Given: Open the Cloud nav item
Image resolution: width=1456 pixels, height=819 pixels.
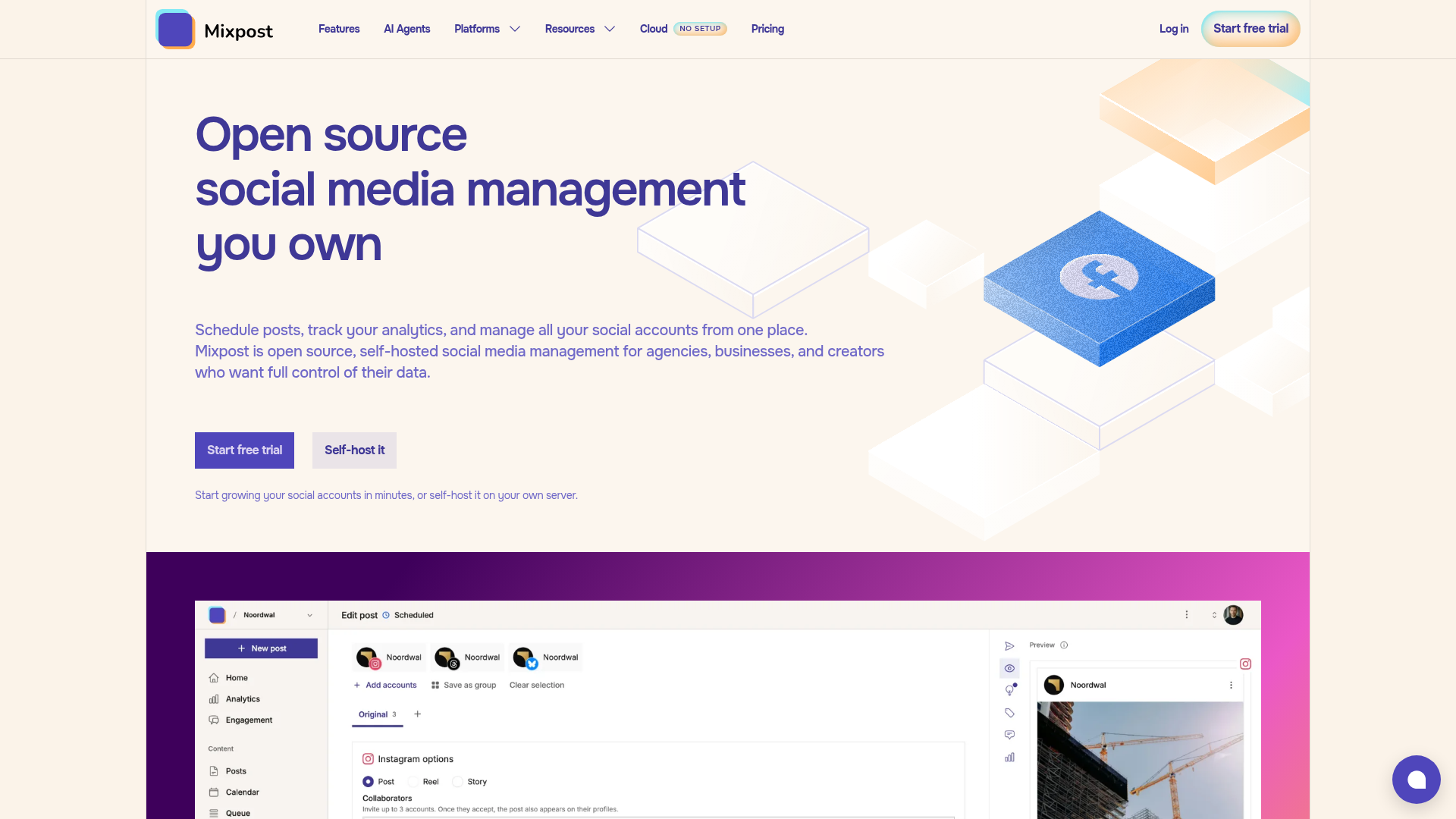Looking at the screenshot, I should click(x=683, y=29).
